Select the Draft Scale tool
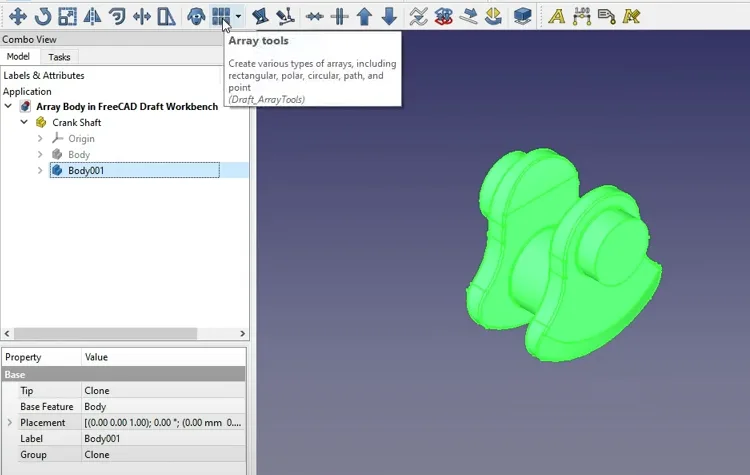 tap(67, 16)
